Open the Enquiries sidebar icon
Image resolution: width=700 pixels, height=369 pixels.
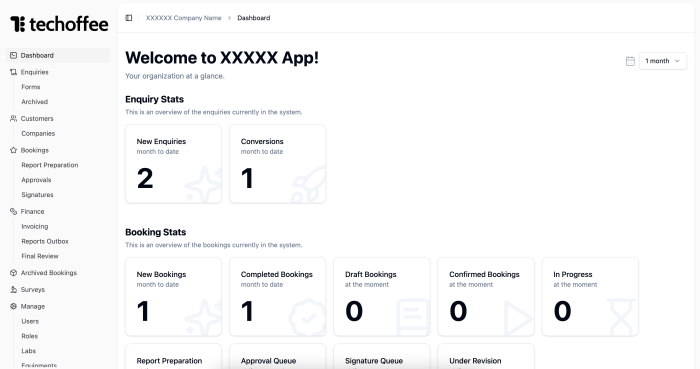tap(13, 72)
